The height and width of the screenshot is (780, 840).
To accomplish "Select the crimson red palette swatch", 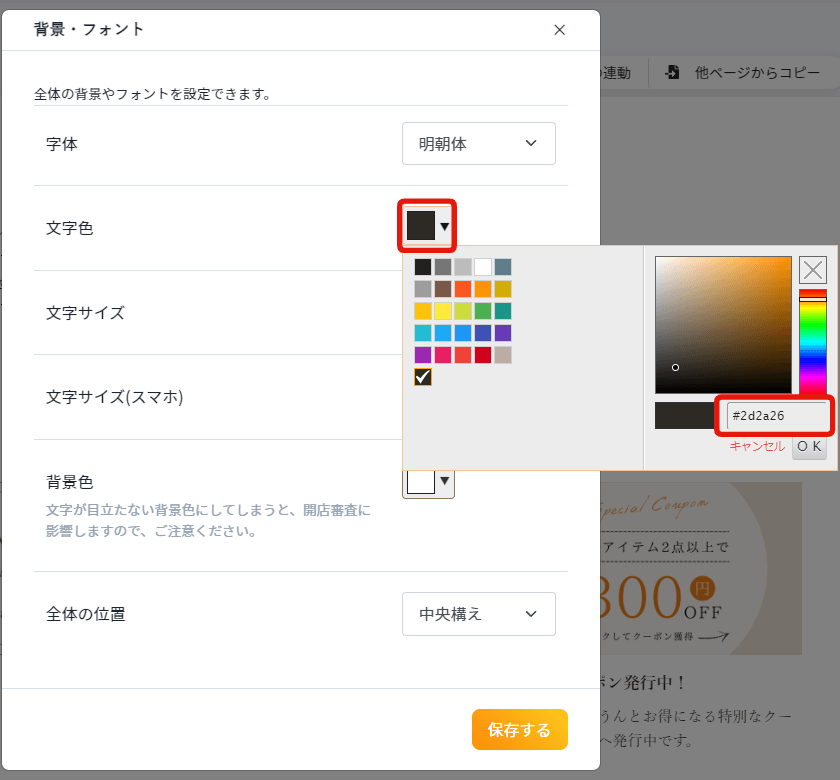I will click(483, 355).
